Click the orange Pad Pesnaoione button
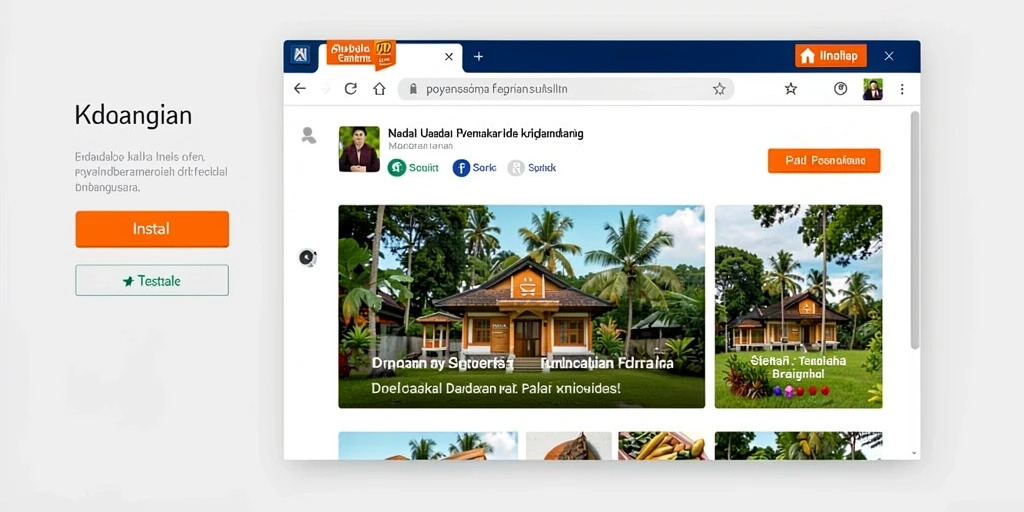 (824, 161)
